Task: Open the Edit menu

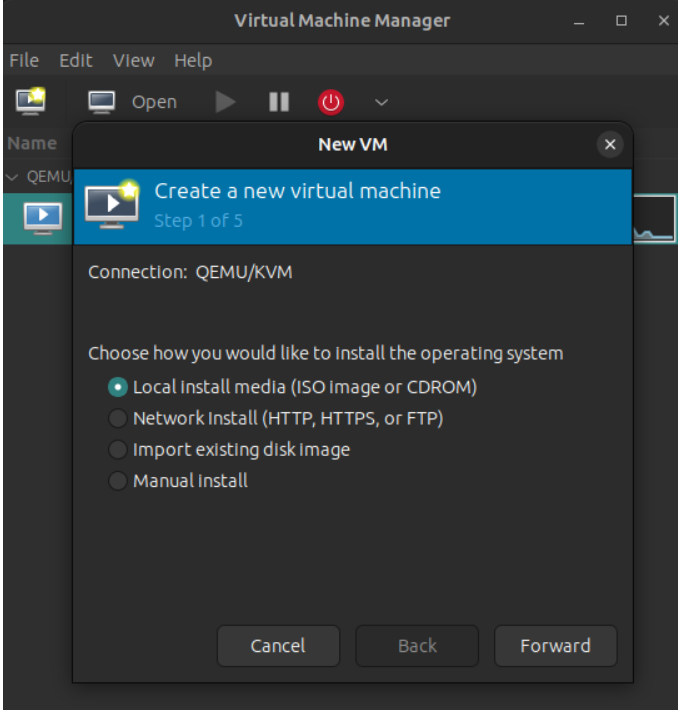Action: 75,61
